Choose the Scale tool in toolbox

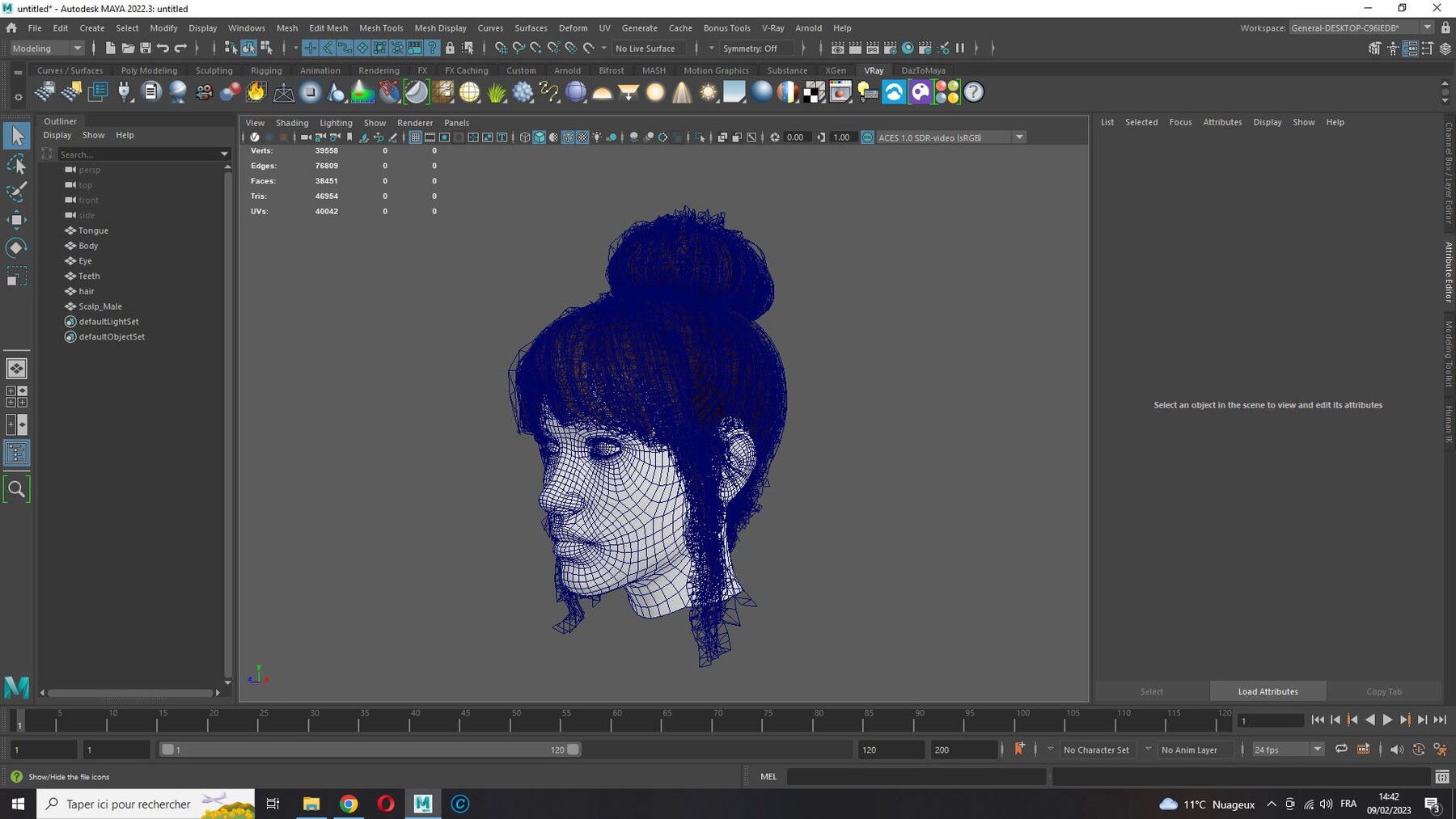pos(16,277)
